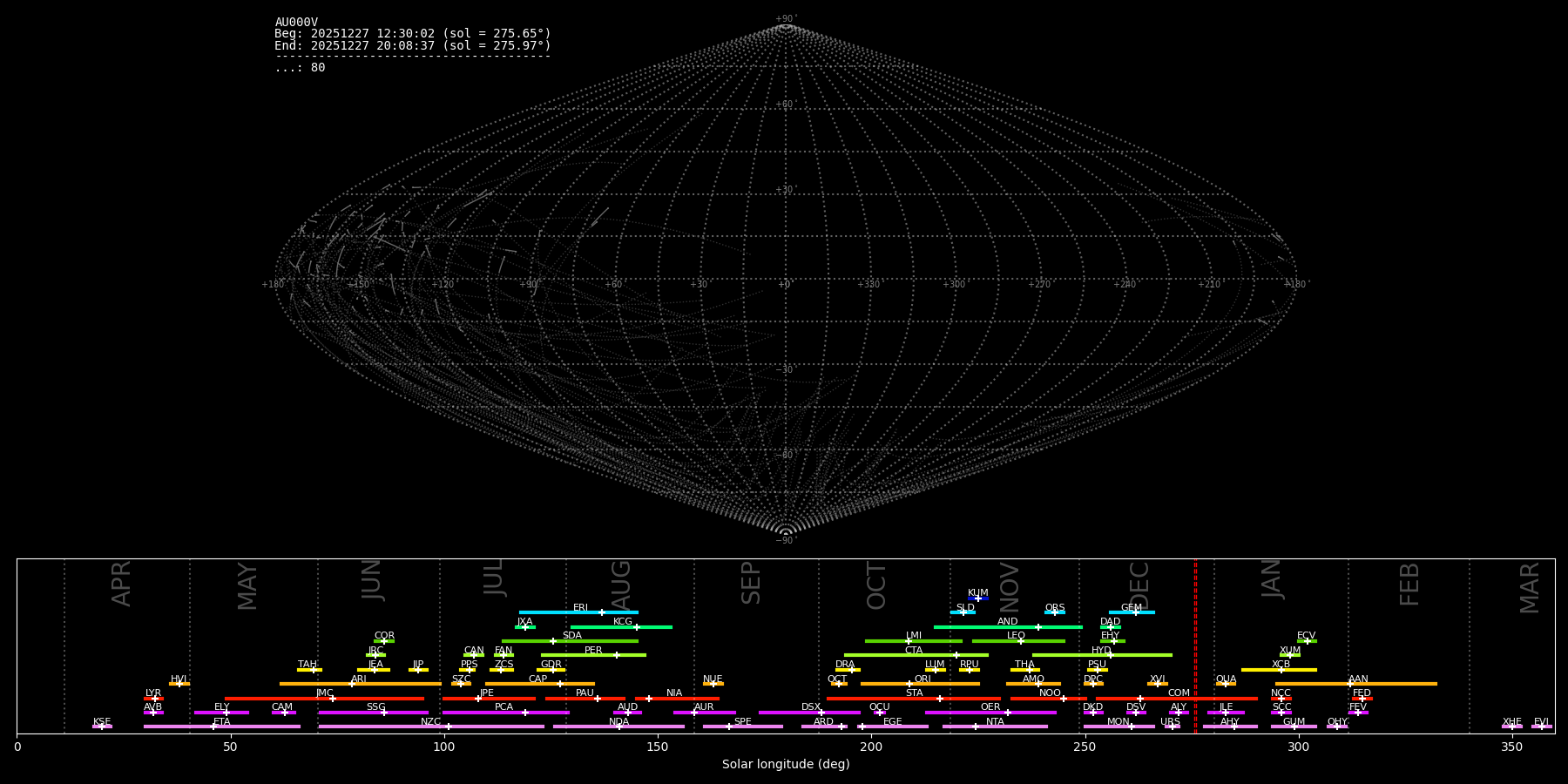The width and height of the screenshot is (1568, 784).
Task: Select the KSE shower label
Action: [102, 721]
